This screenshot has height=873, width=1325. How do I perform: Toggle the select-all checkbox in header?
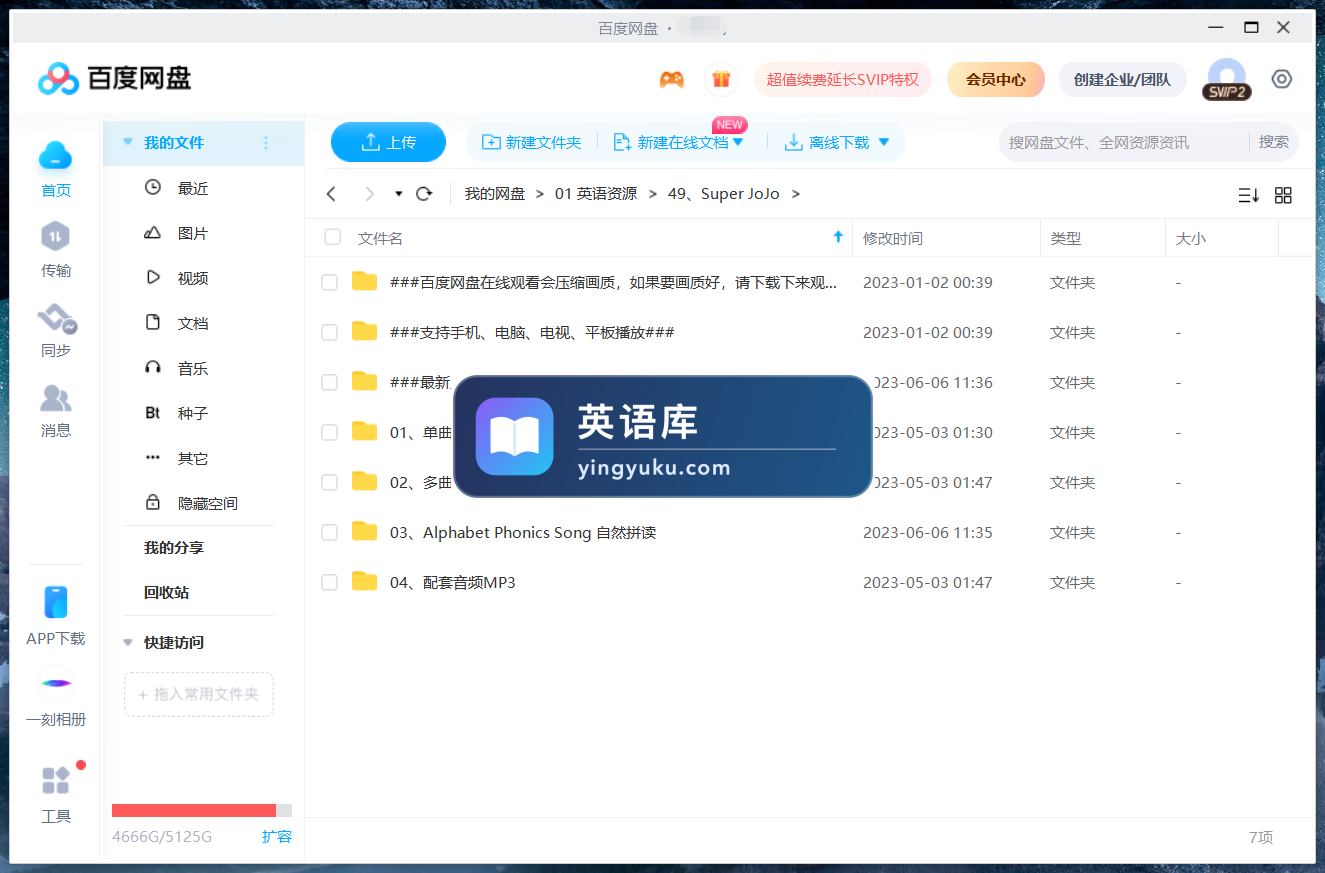click(333, 237)
